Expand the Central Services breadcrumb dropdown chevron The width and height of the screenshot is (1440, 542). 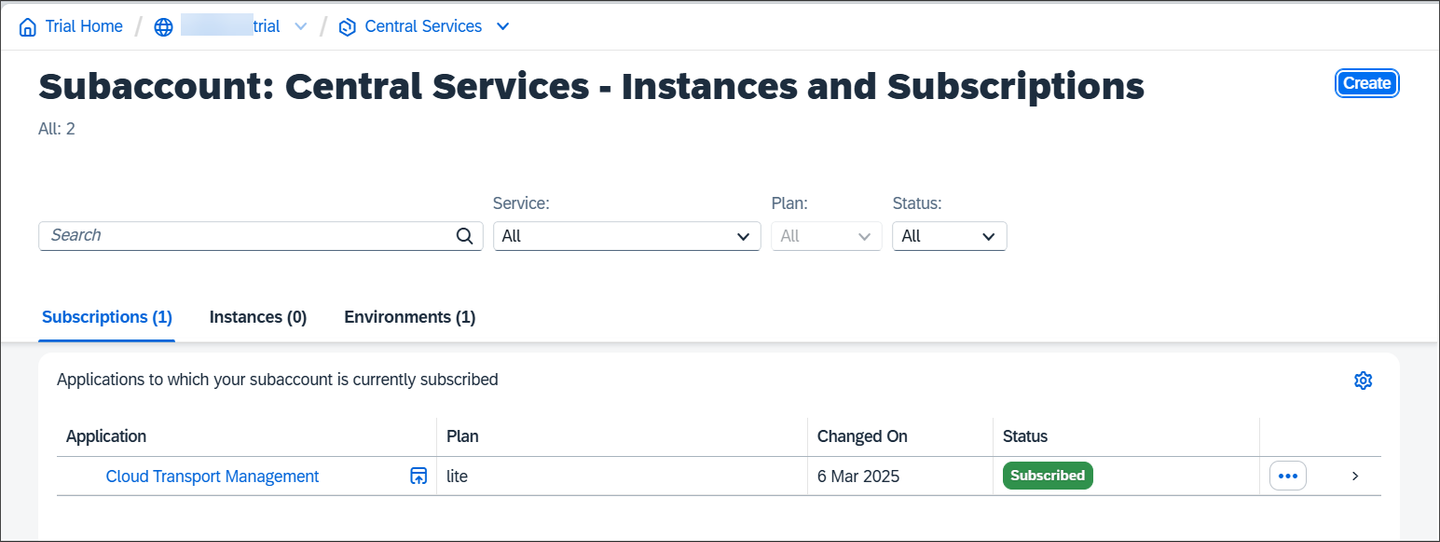pyautogui.click(x=503, y=27)
